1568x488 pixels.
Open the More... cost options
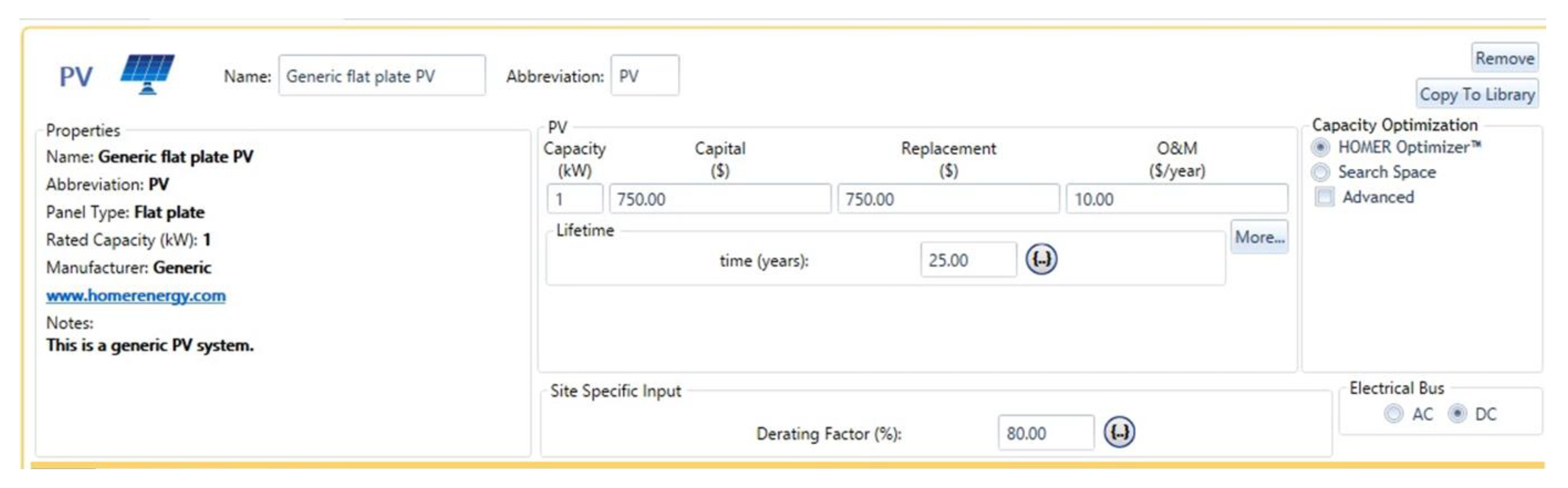1259,237
